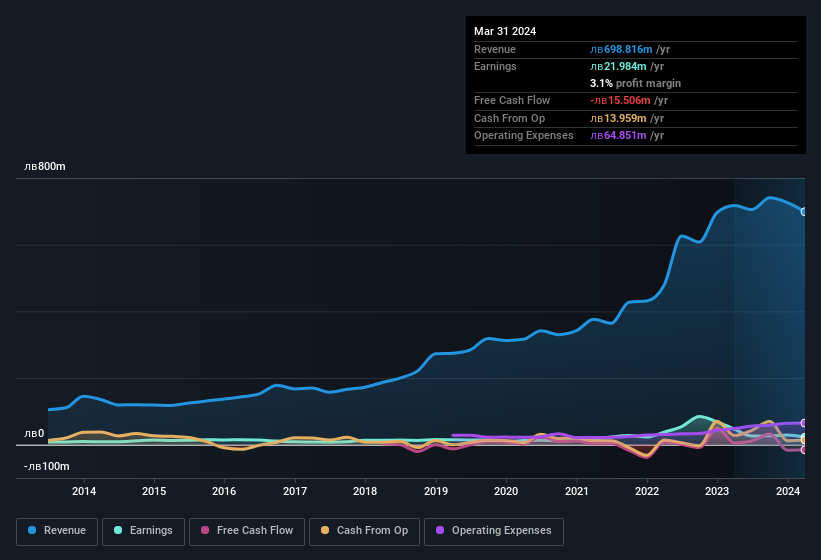
Task: Click the лв698.816m Revenue value in tooltip
Action: pyautogui.click(x=621, y=49)
